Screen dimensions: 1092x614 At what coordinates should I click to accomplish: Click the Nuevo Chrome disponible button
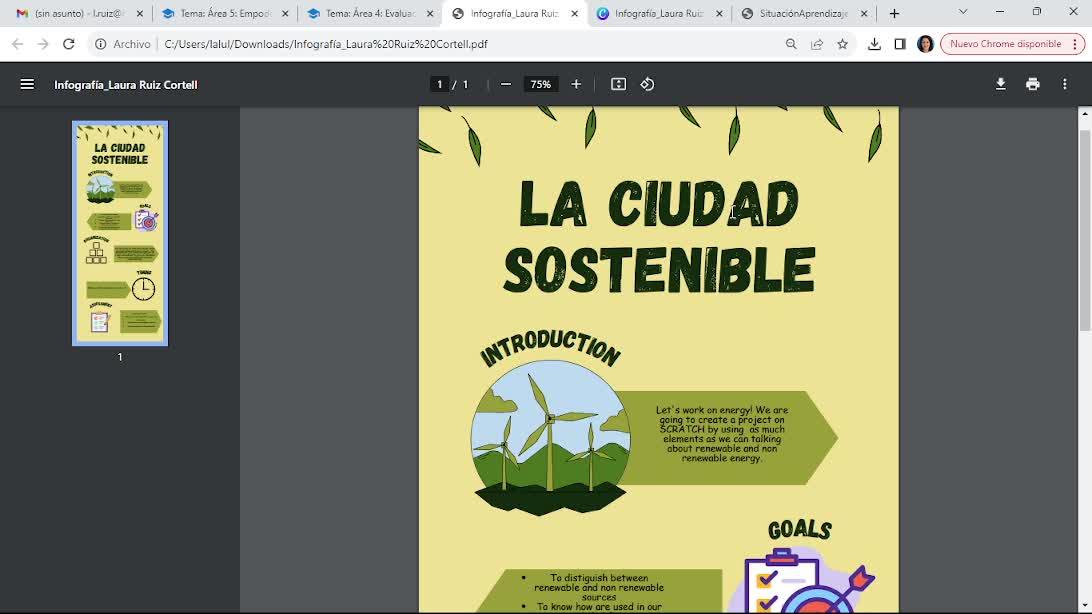1005,44
